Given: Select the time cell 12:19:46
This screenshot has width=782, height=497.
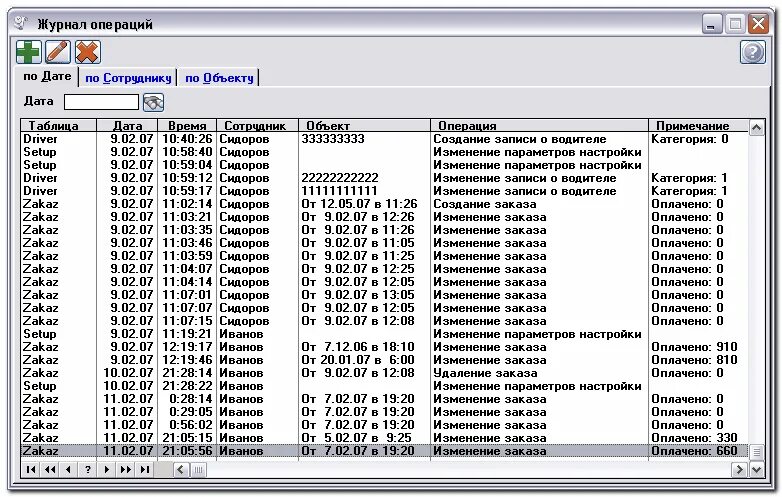Looking at the screenshot, I should 187,360.
